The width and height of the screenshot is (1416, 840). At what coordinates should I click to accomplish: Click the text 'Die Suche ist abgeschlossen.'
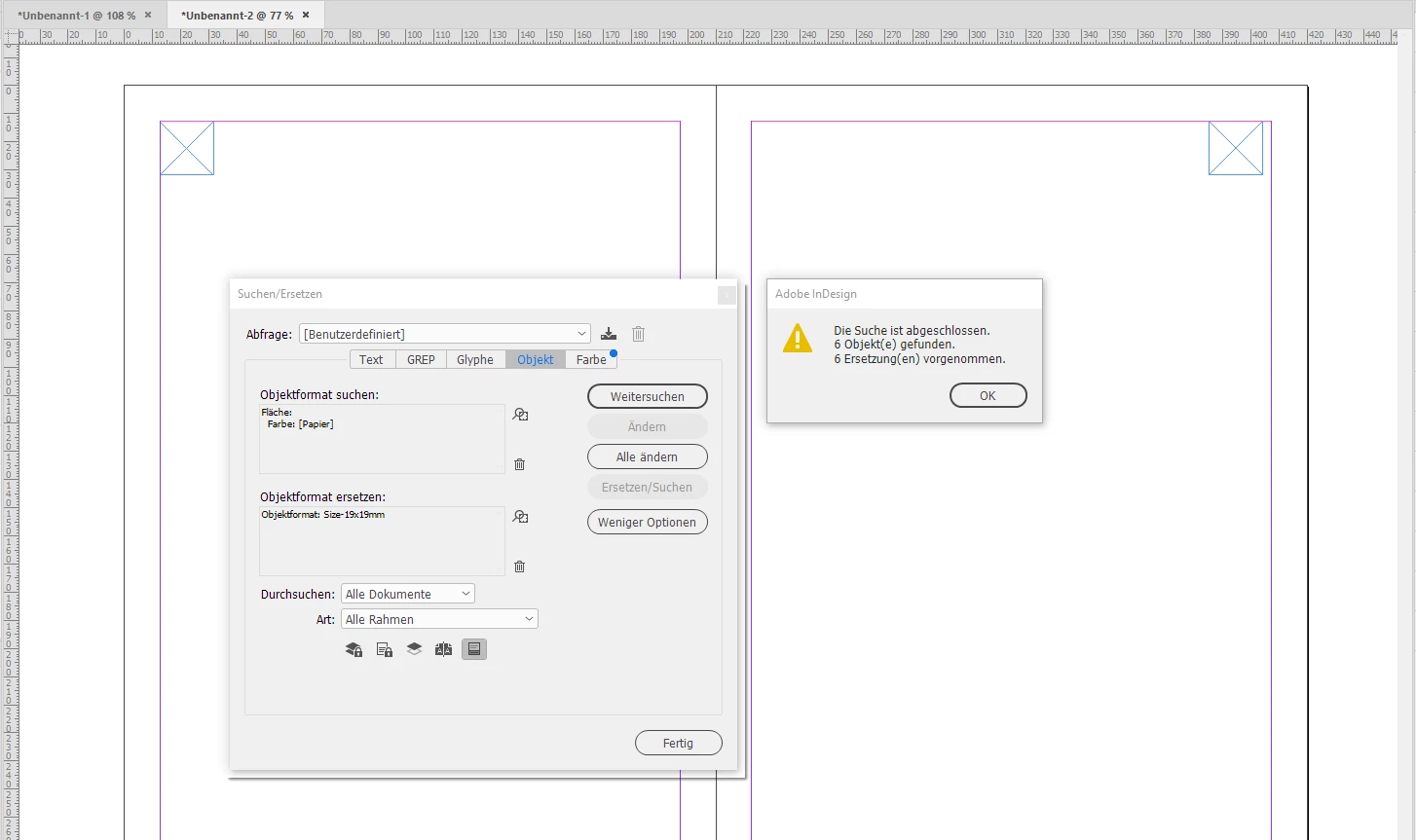912,330
